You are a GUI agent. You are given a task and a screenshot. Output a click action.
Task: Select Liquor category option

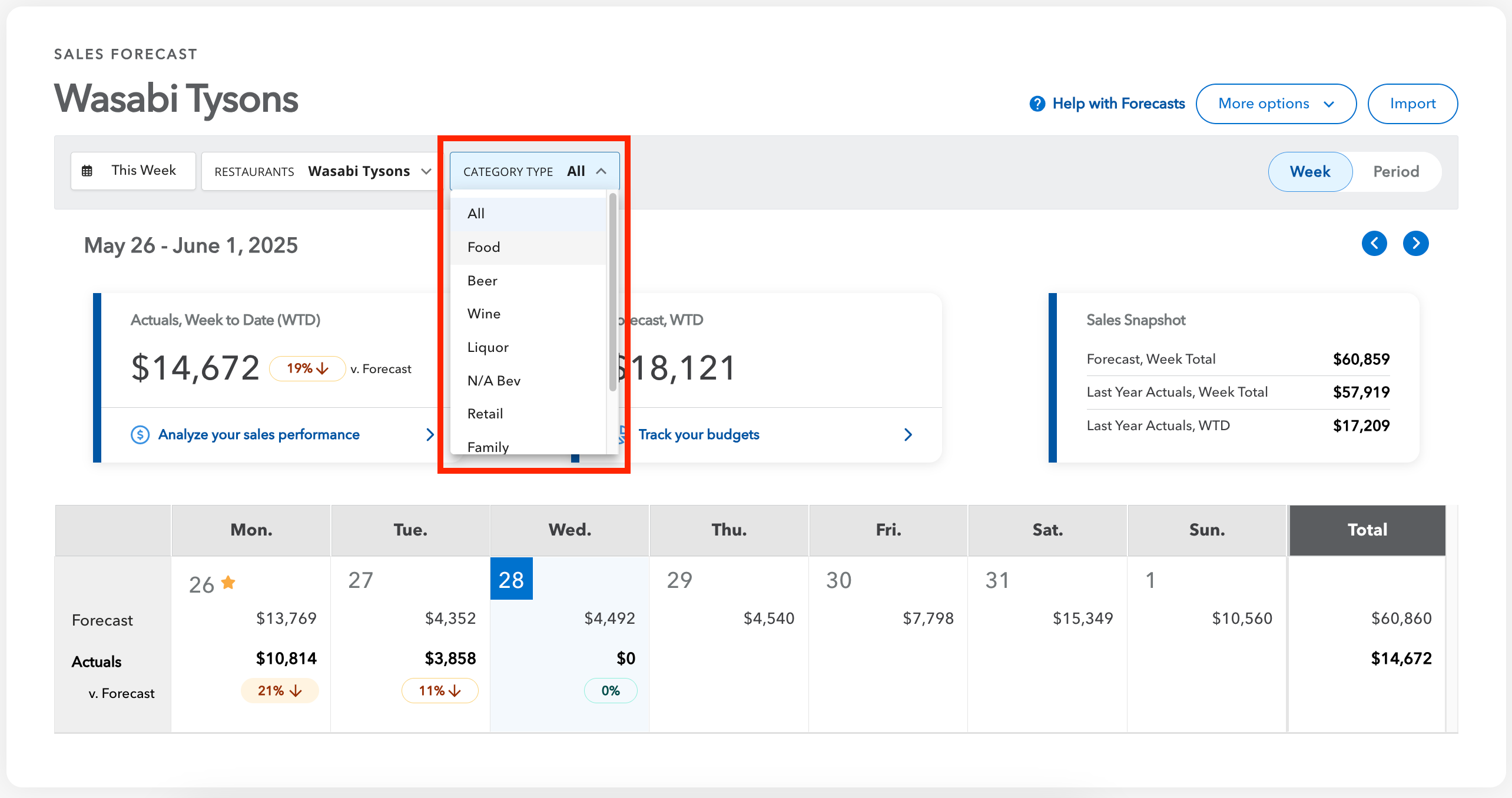point(528,347)
